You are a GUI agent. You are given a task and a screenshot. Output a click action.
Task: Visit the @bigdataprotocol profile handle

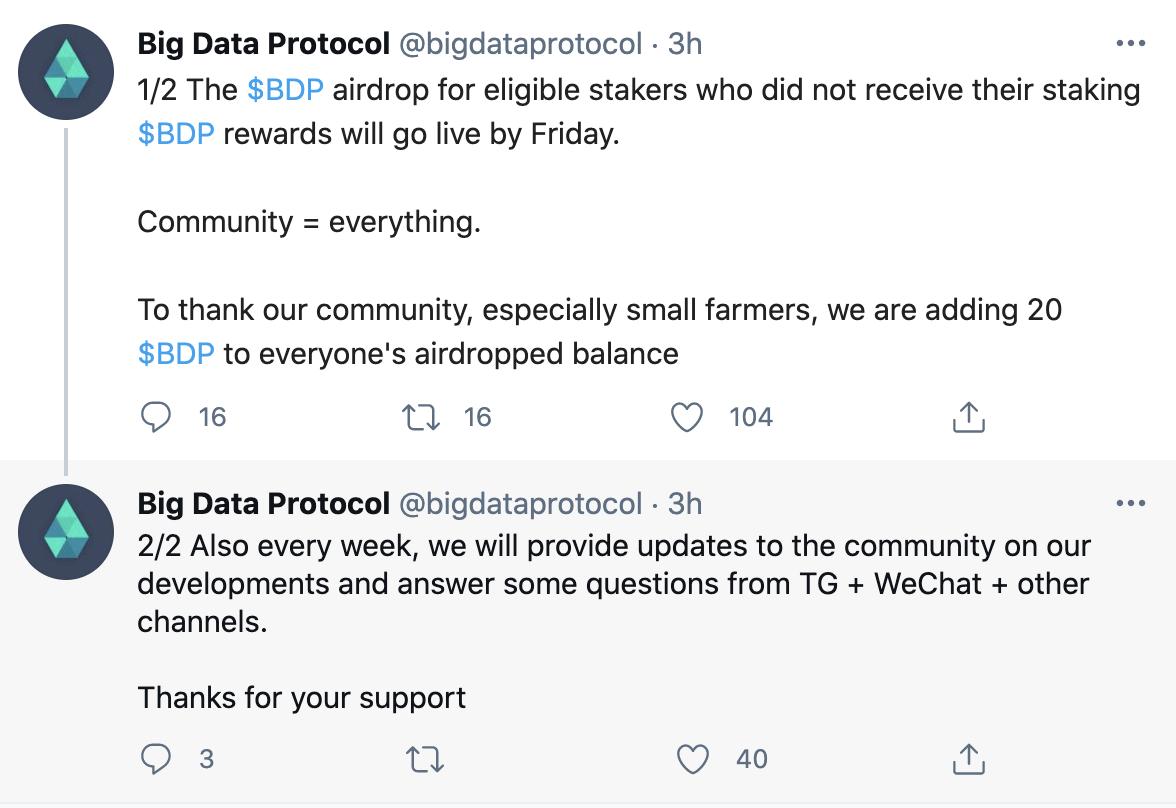coord(529,43)
